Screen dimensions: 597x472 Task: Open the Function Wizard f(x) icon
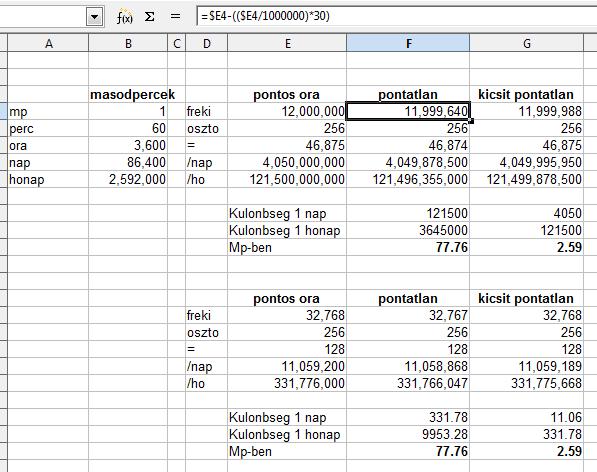pyautogui.click(x=125, y=17)
